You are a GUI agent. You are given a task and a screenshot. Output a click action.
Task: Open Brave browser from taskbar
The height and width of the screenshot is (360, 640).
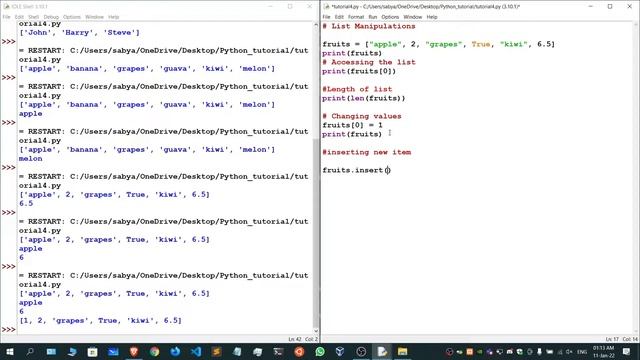pyautogui.click(x=134, y=351)
